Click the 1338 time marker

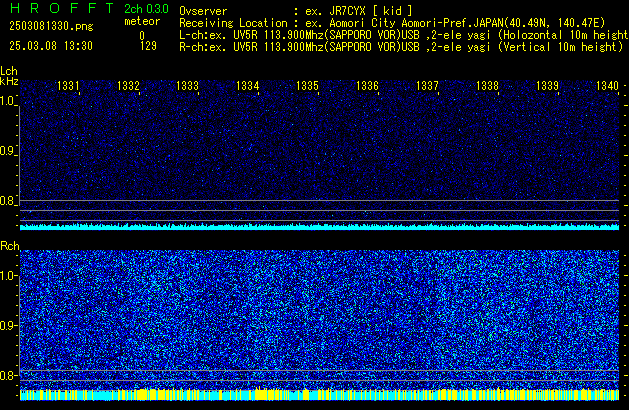click(487, 86)
